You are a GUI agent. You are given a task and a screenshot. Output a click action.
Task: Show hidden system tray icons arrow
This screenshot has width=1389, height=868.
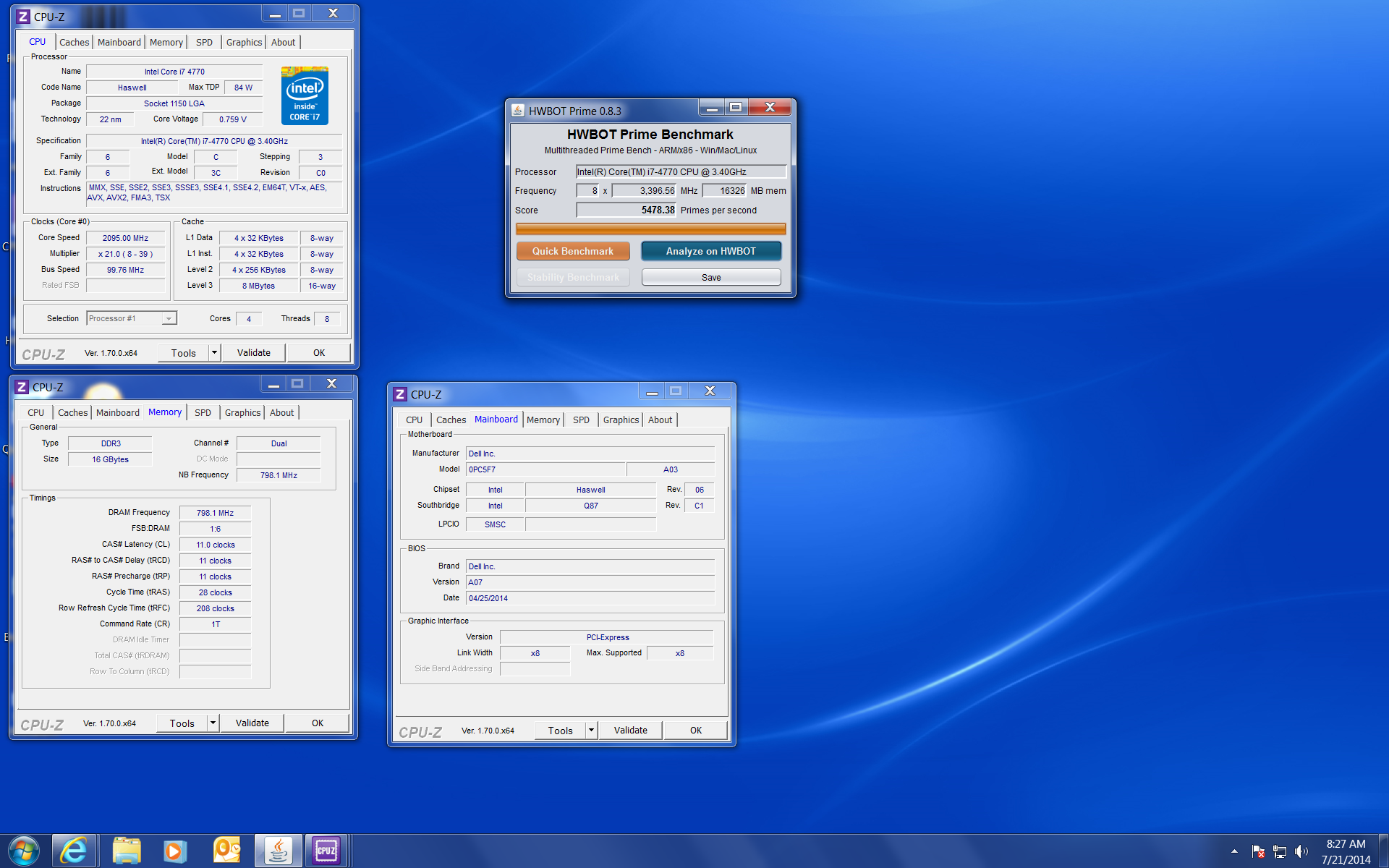coord(1234,851)
